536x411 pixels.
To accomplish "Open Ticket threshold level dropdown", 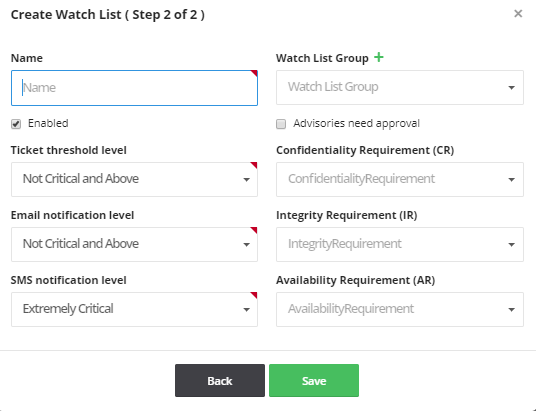I will tap(134, 180).
